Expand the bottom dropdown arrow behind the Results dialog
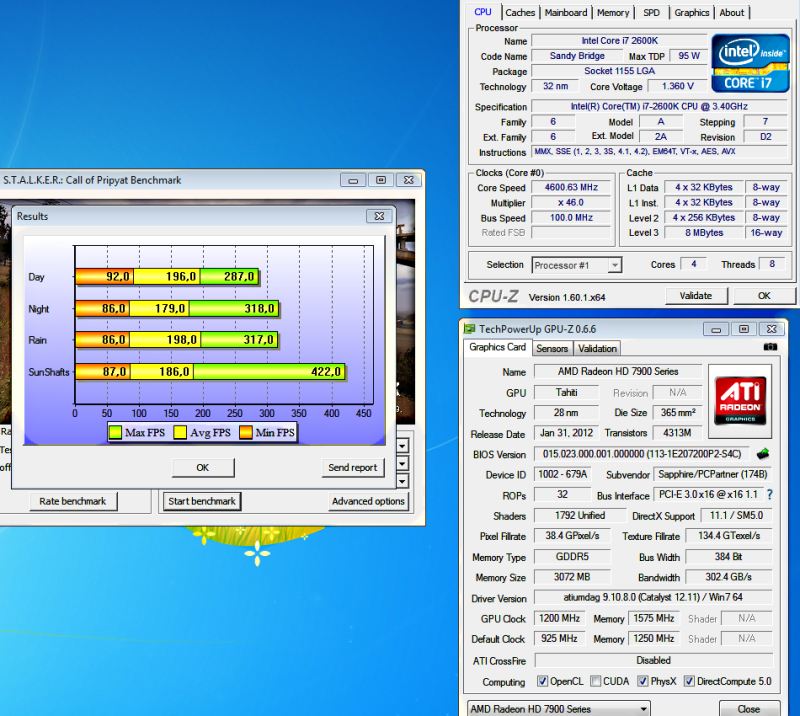800x716 pixels. point(403,481)
